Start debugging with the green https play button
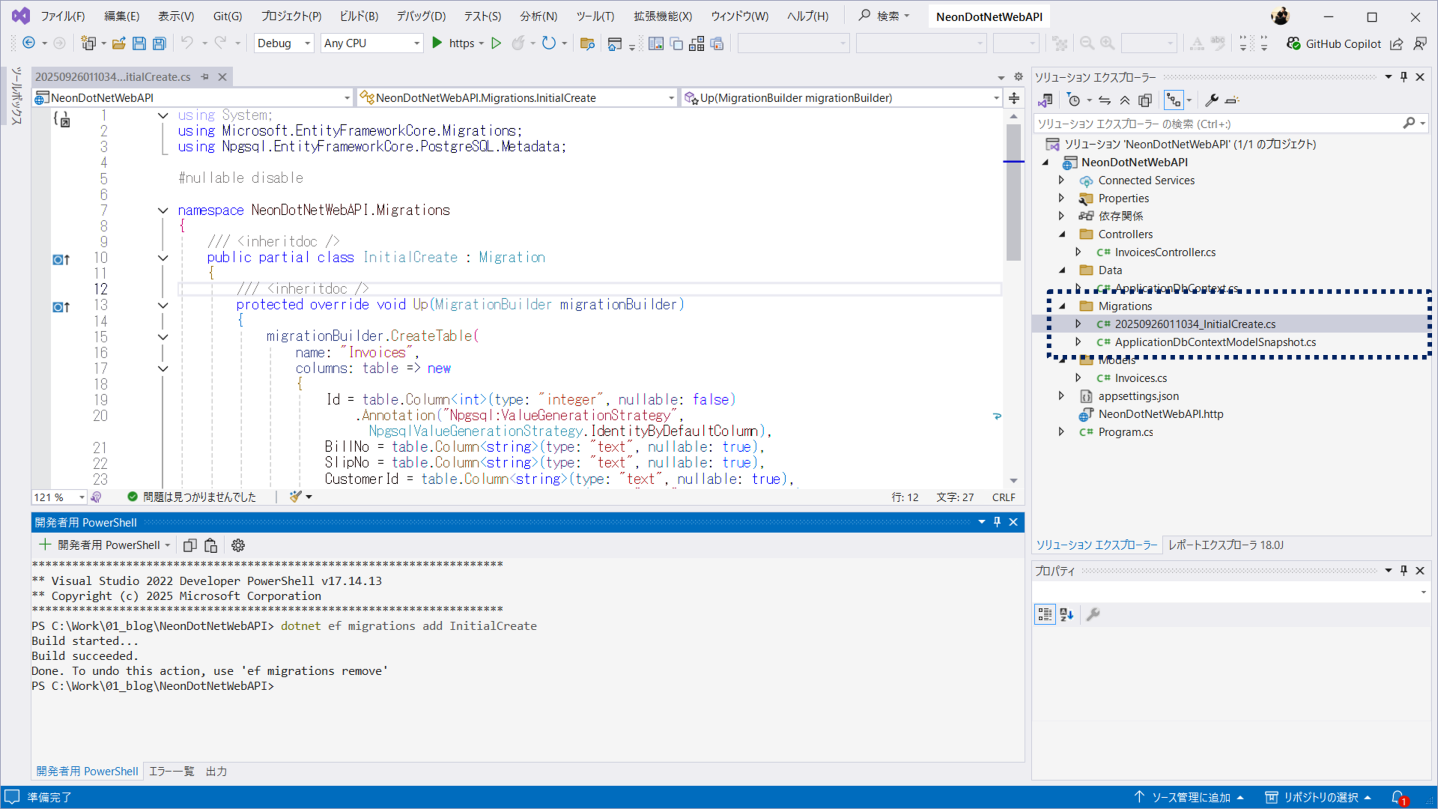1438x809 pixels. pos(437,43)
